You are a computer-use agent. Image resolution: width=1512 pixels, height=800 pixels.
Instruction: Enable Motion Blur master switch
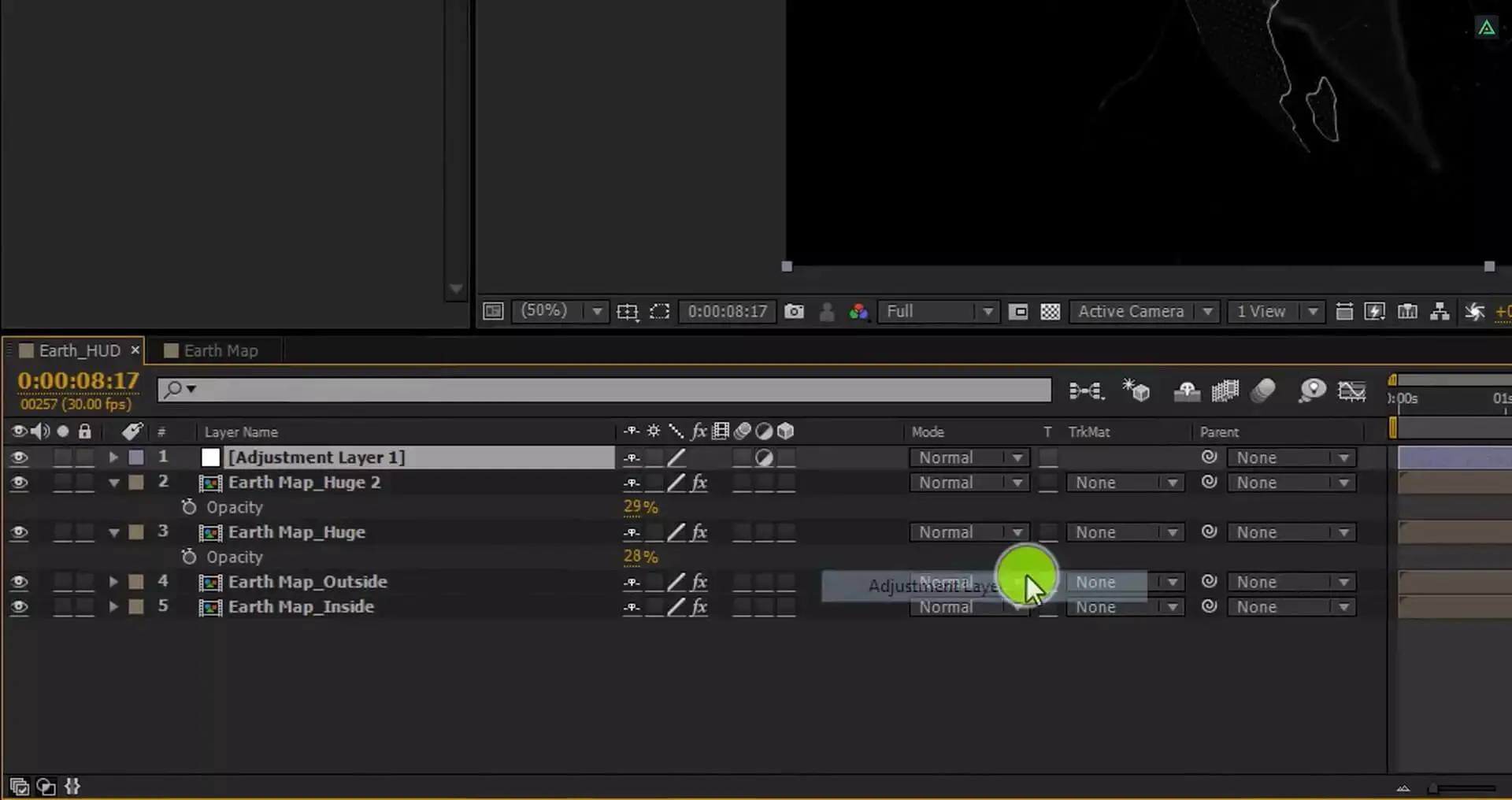(1263, 391)
